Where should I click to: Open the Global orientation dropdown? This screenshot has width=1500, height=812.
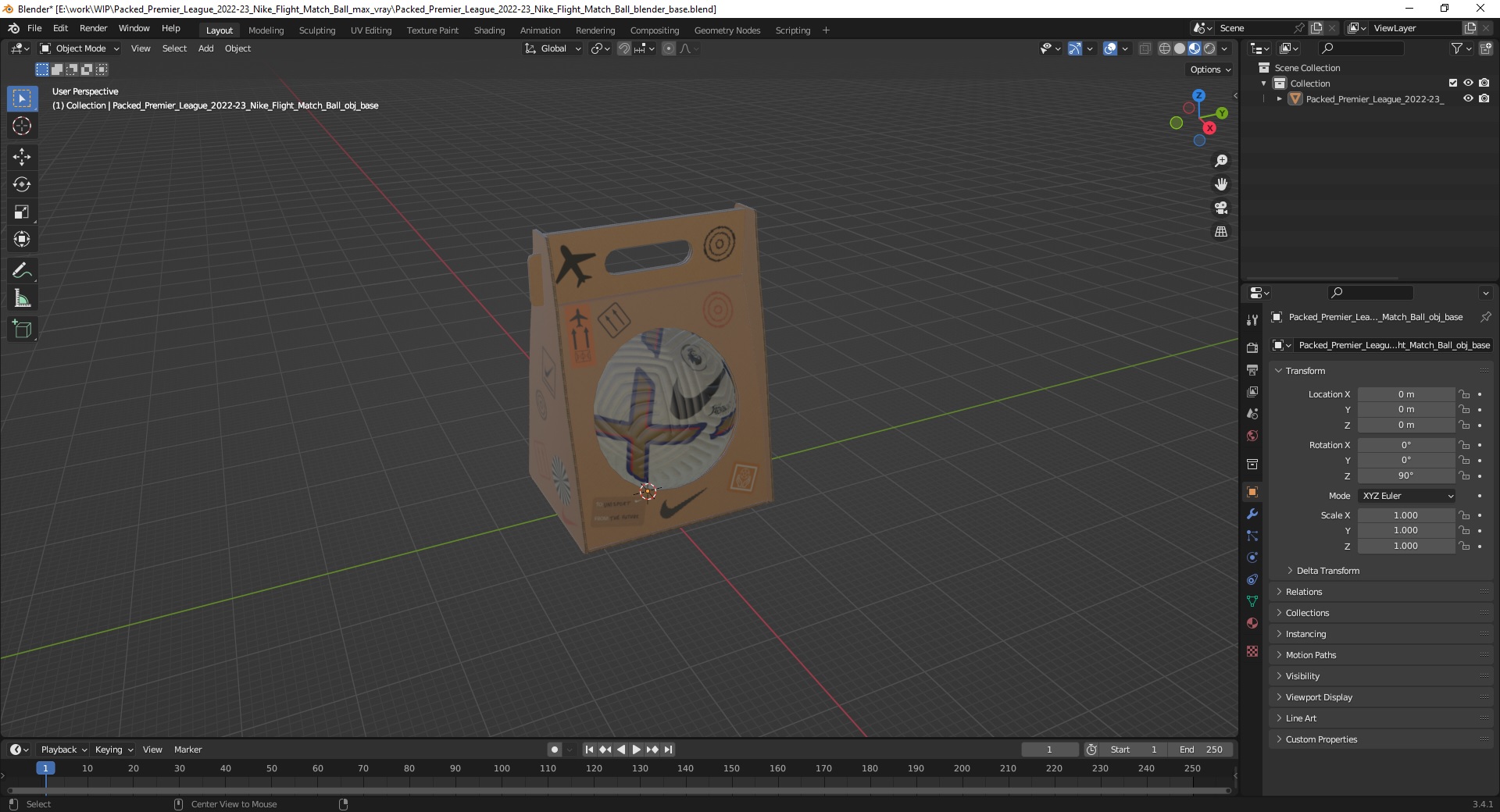[552, 48]
